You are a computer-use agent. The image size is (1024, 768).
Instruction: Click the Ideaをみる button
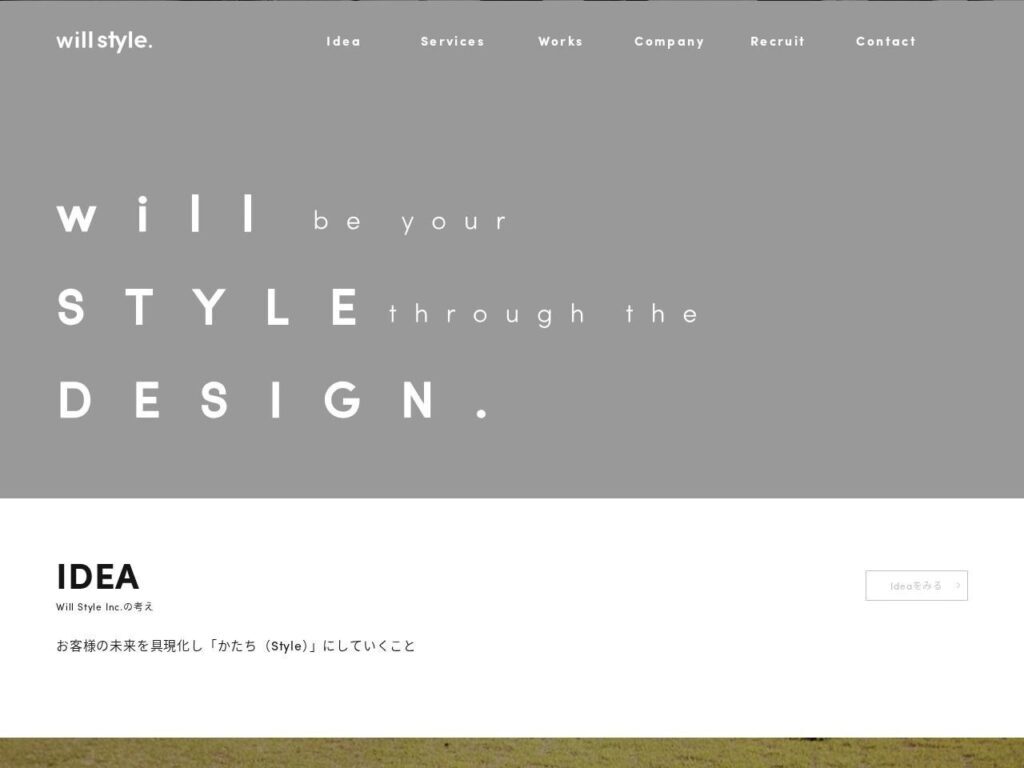(x=916, y=586)
